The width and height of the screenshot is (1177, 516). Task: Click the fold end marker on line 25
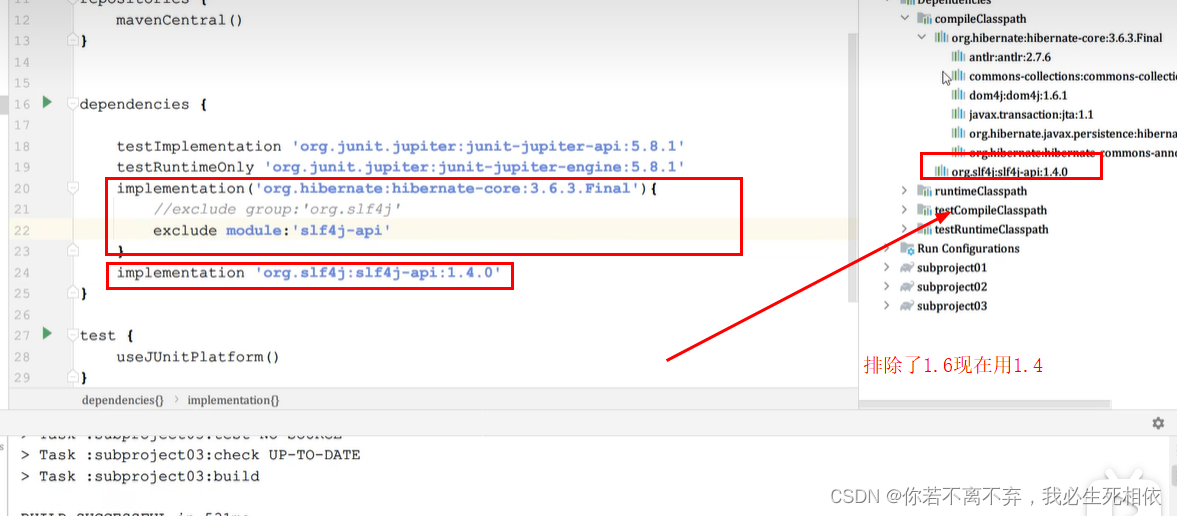(73, 291)
